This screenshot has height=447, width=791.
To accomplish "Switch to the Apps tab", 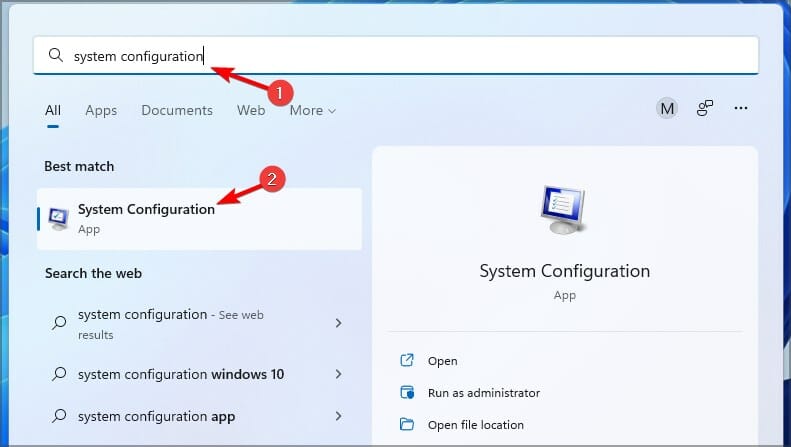I will click(x=101, y=110).
